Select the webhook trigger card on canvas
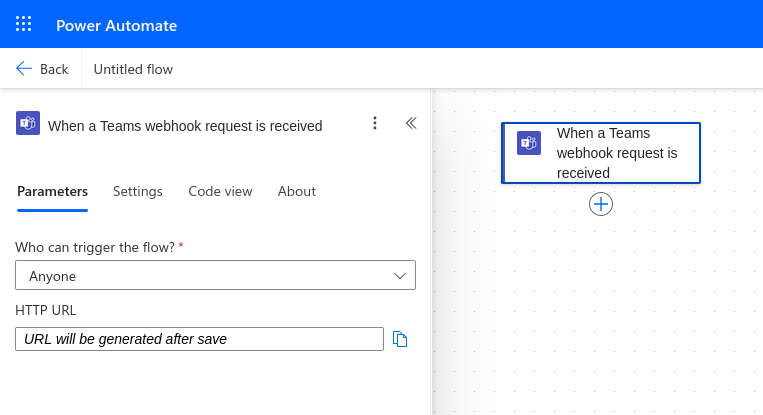 (601, 153)
